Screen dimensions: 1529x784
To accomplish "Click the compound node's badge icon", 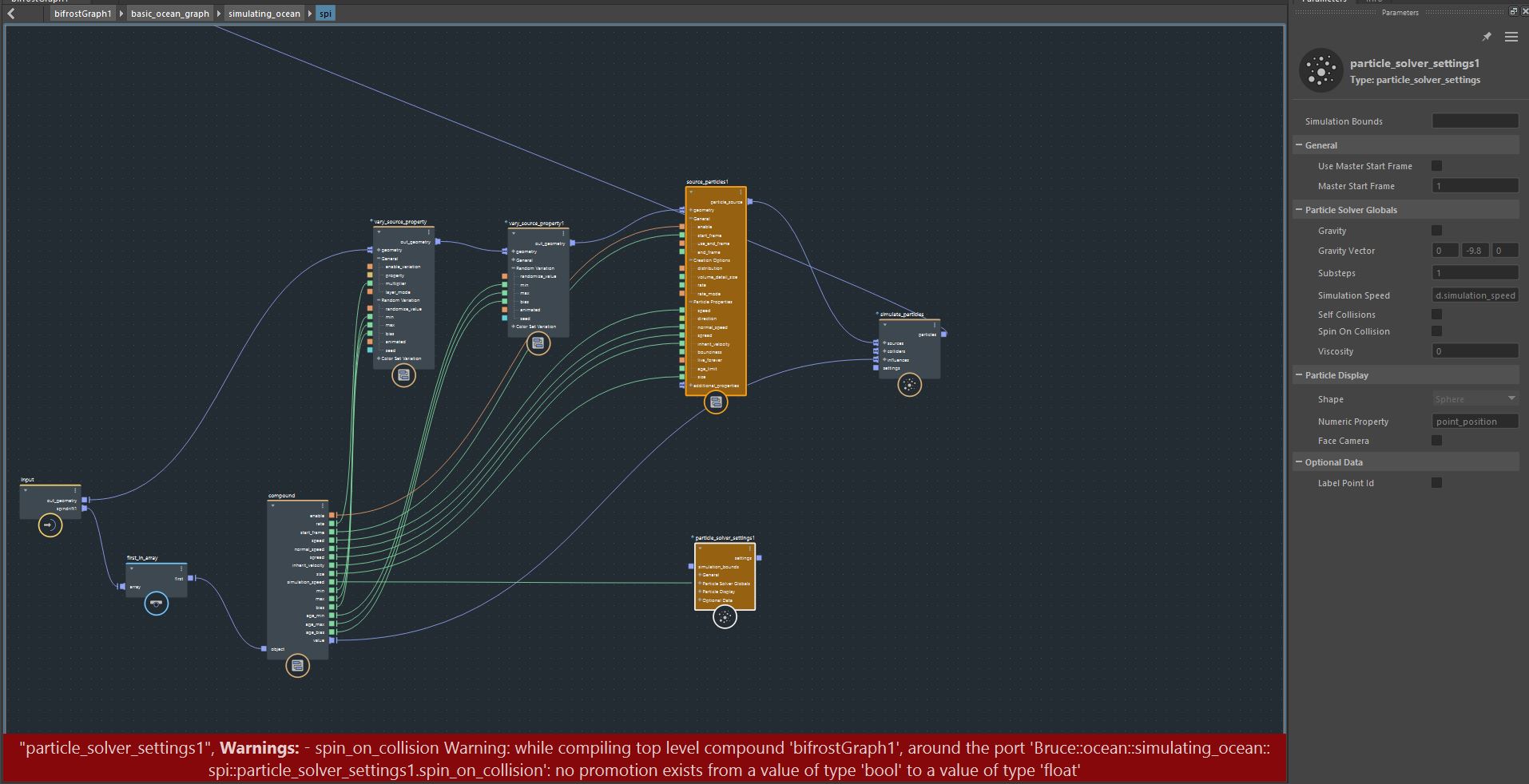I will (x=297, y=667).
